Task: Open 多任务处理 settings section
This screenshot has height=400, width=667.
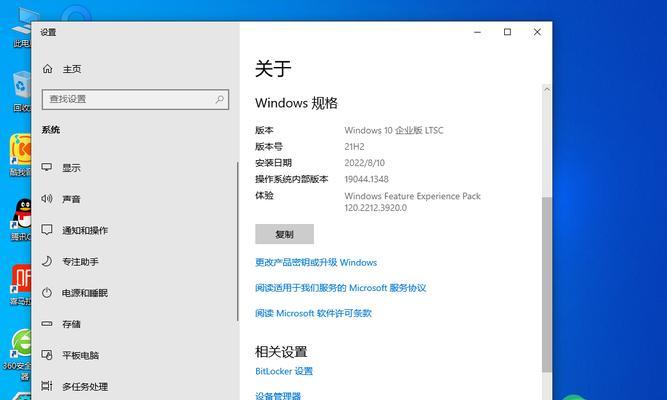Action: tap(85, 386)
